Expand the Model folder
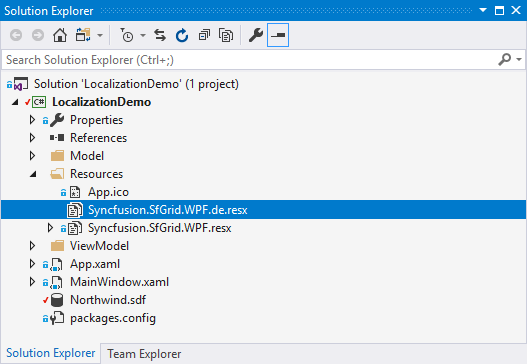 pyautogui.click(x=32, y=156)
